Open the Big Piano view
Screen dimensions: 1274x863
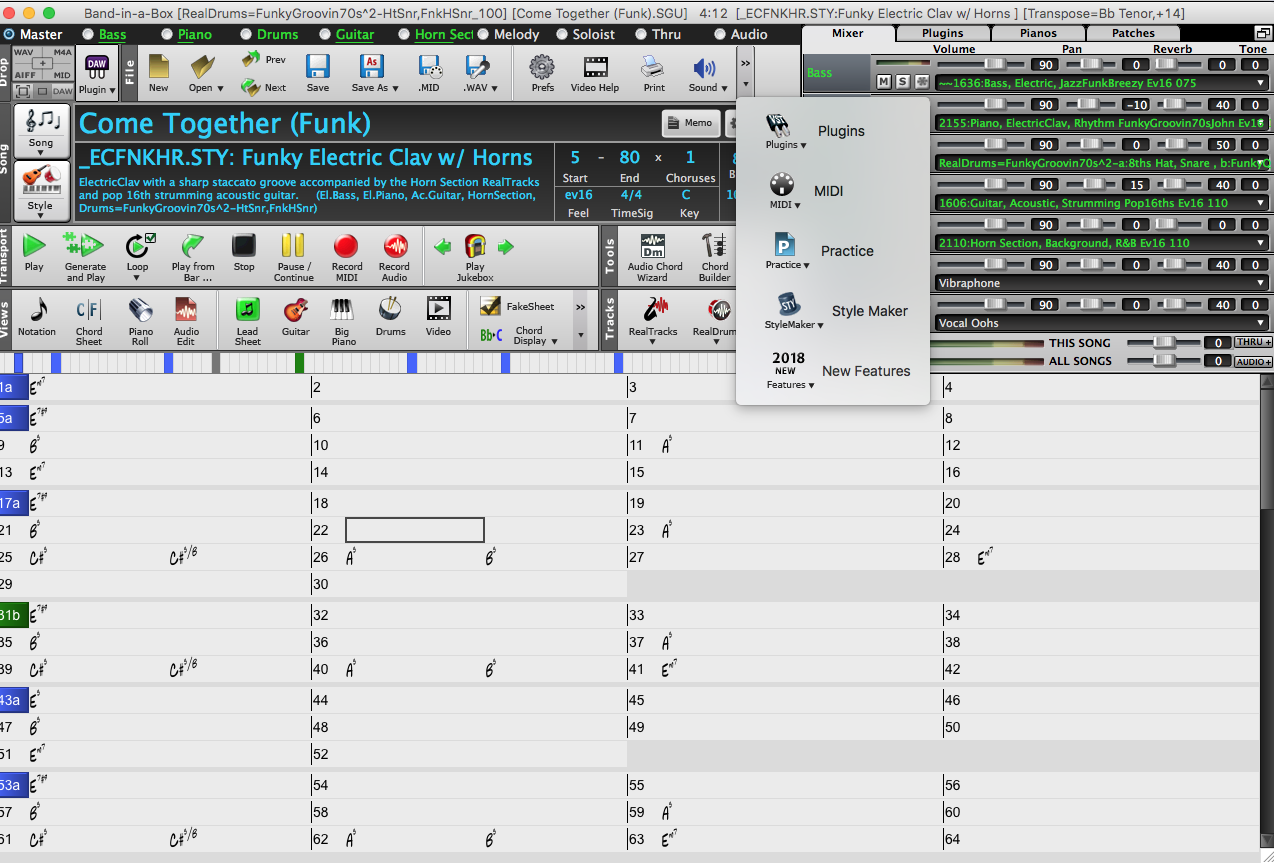pyautogui.click(x=342, y=321)
